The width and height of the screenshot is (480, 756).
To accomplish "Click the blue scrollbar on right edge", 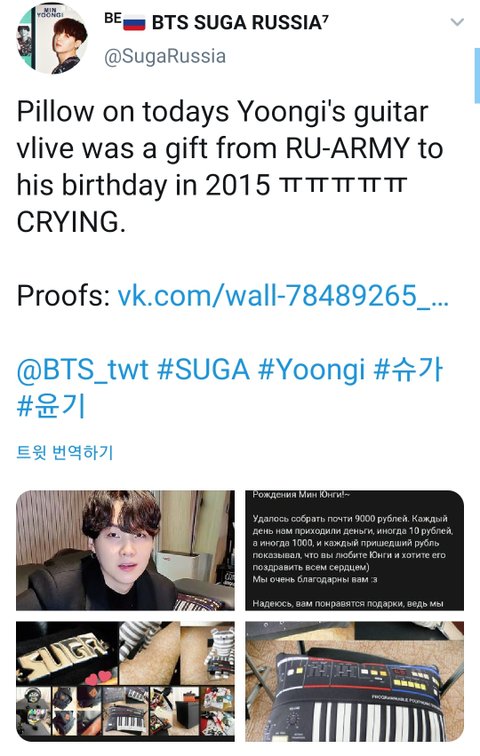I will pyautogui.click(x=477, y=76).
